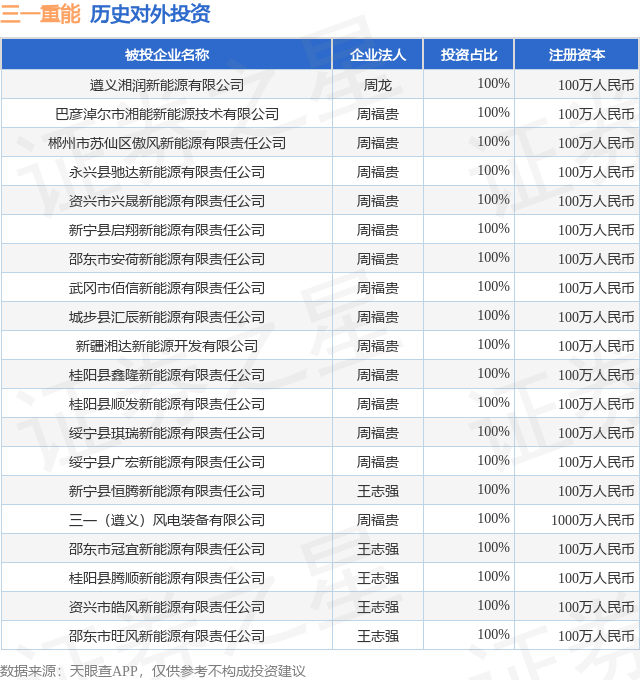Click 周福贵 in the 武冈市佰信 row
Viewport: 640px width, 680px height.
click(378, 288)
